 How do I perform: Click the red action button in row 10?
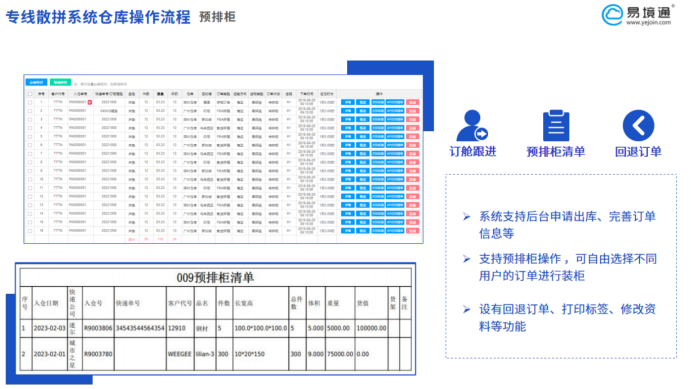[412, 179]
